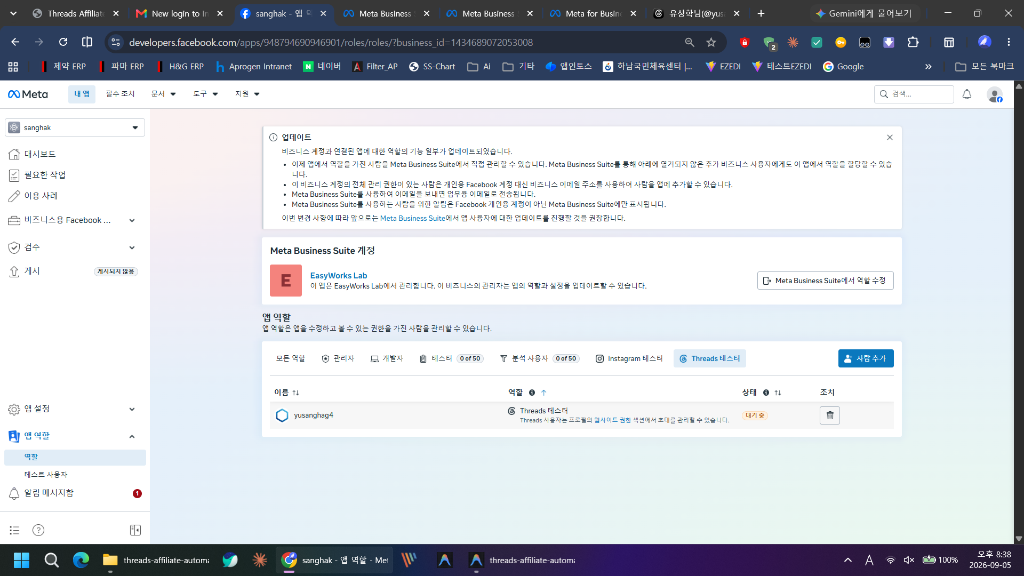Click the EasyWorks Lab E thumbnail
This screenshot has height=576, width=1024.
[x=286, y=280]
